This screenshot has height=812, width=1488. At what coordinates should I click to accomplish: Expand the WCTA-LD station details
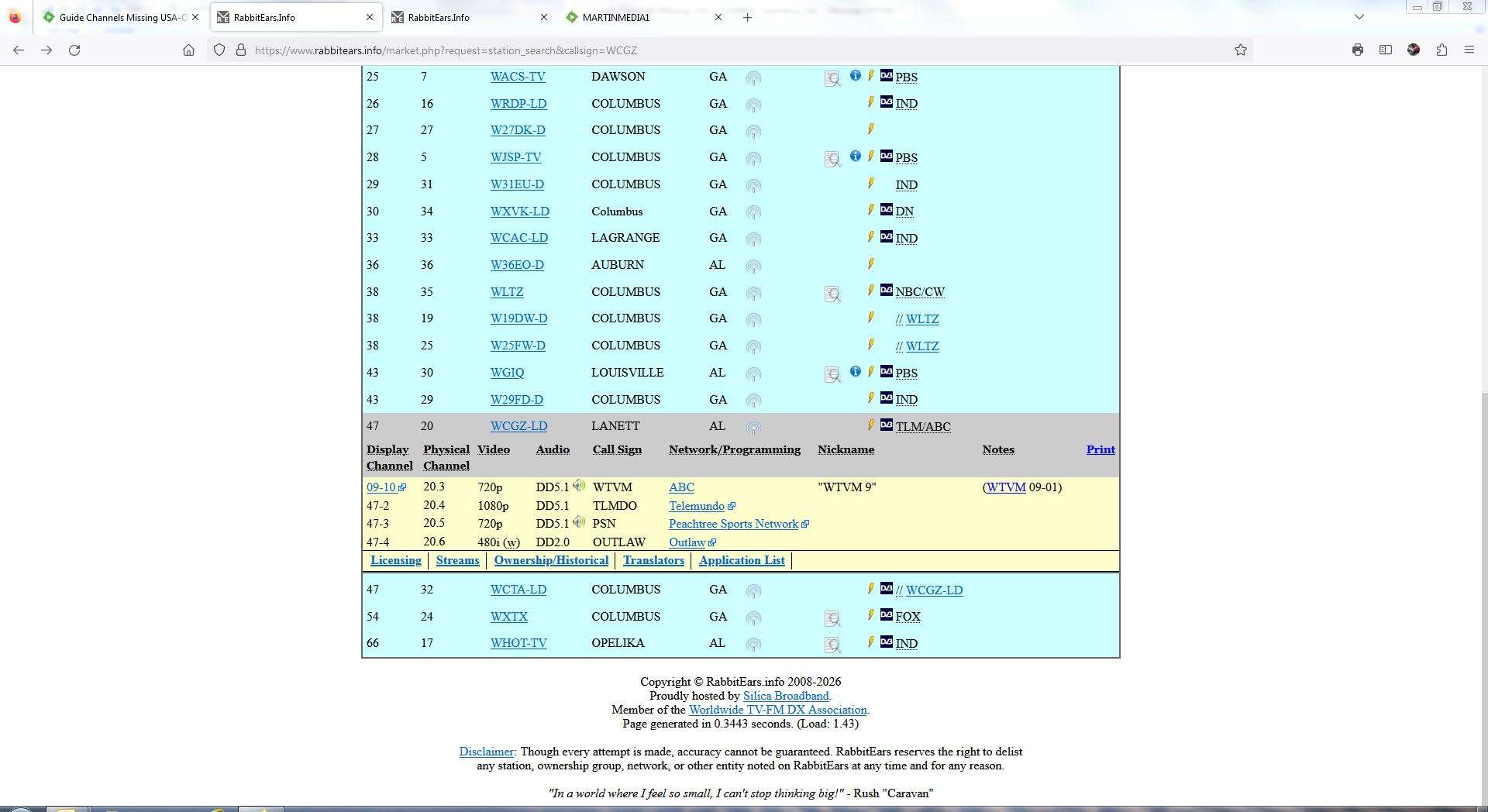click(518, 590)
